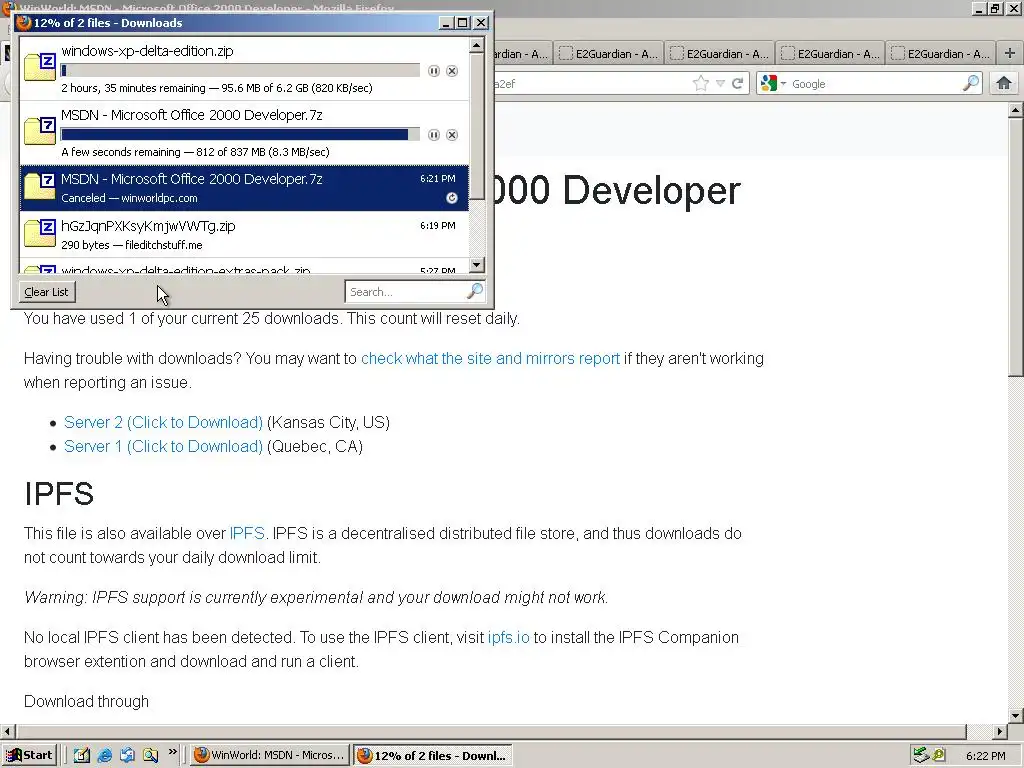The width and height of the screenshot is (1024, 768).
Task: Click the Safely Remove Hardware tray icon
Action: click(x=921, y=756)
